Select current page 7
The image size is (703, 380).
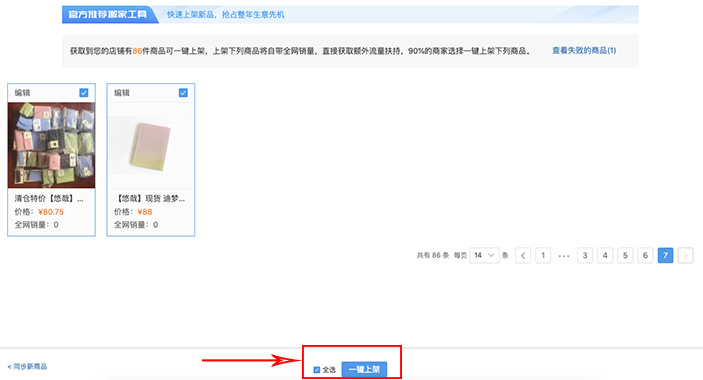[x=665, y=255]
